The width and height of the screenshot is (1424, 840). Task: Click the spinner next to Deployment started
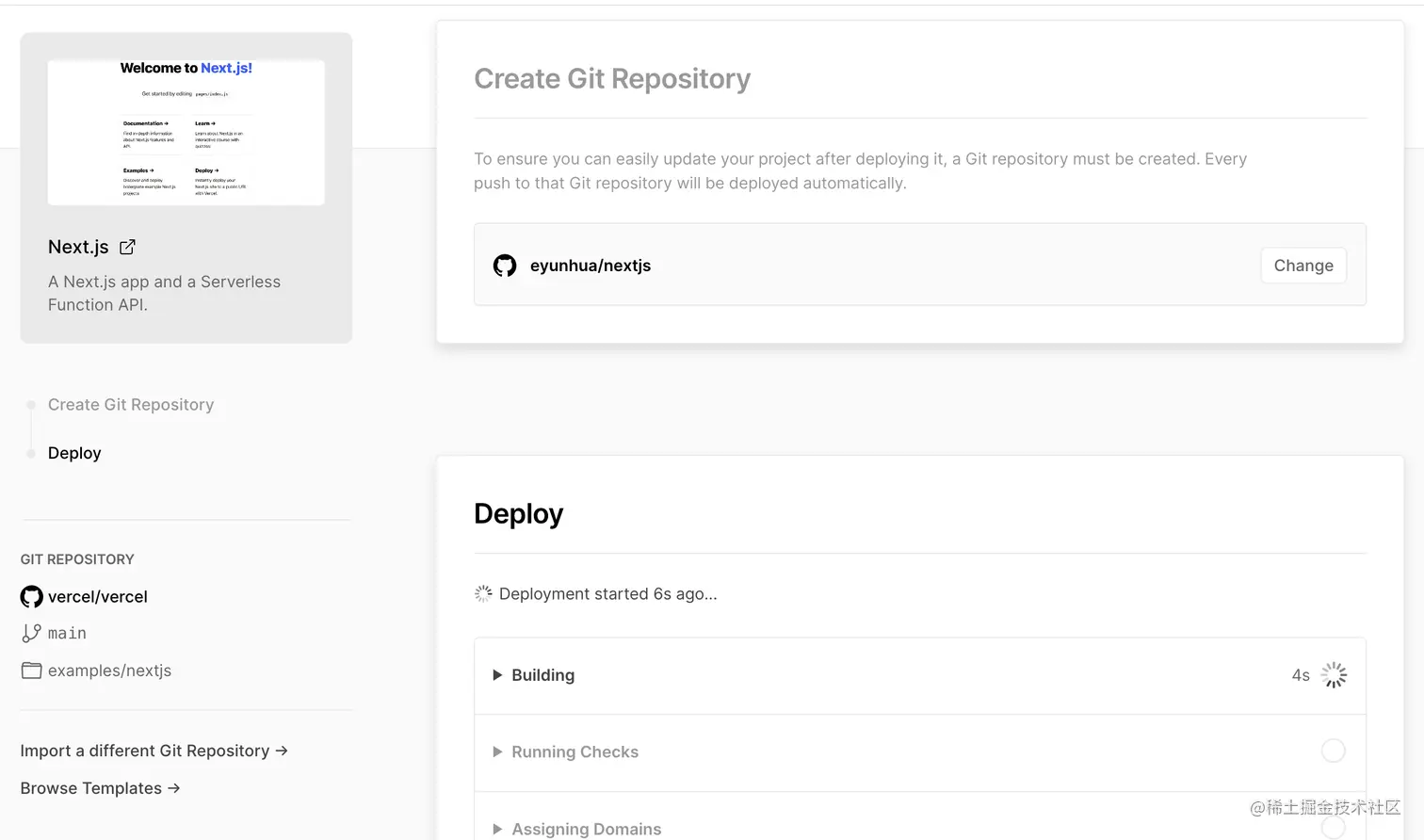pyautogui.click(x=483, y=593)
